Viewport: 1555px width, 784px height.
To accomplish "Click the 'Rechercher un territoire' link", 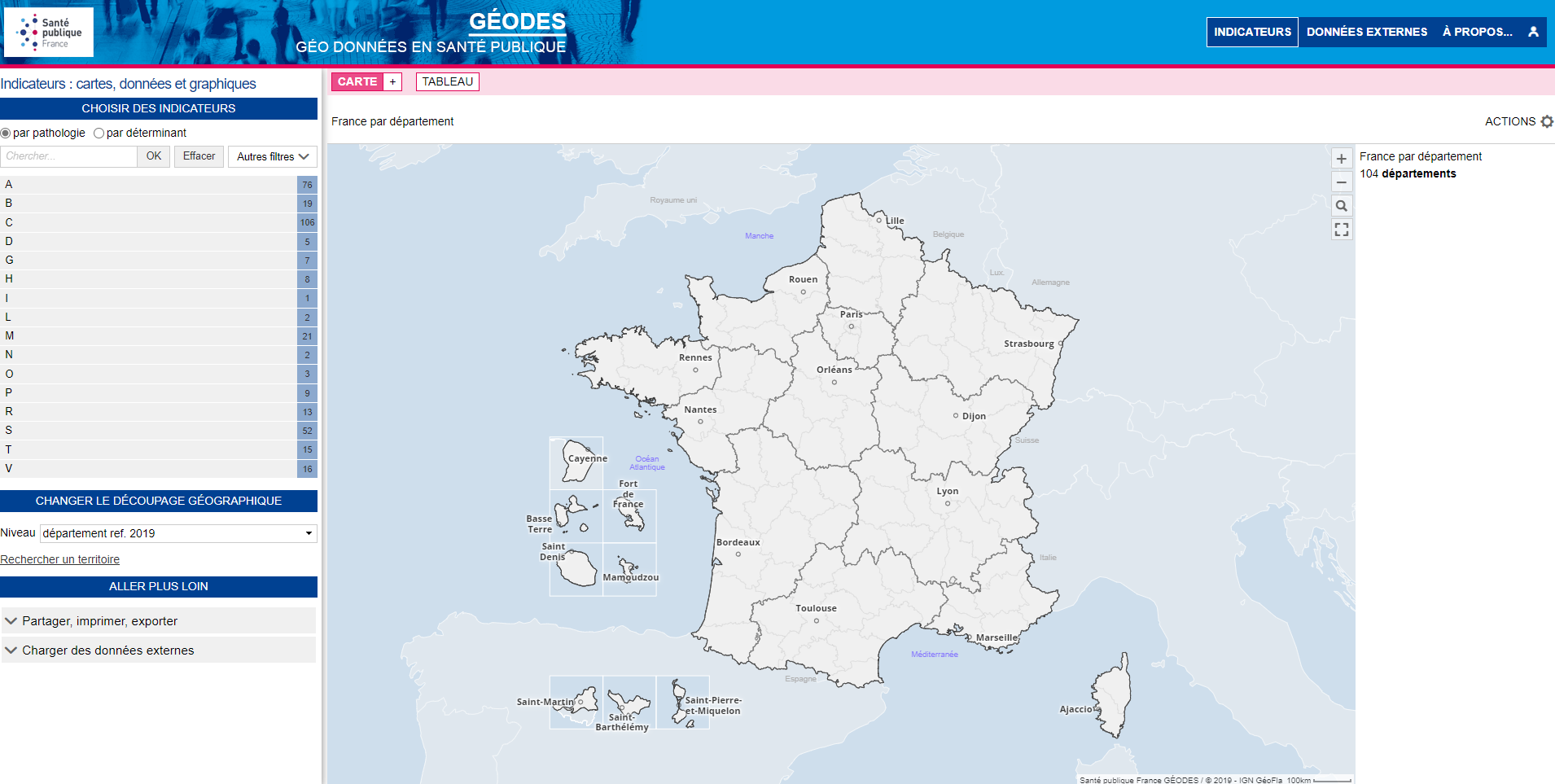I will [60, 559].
